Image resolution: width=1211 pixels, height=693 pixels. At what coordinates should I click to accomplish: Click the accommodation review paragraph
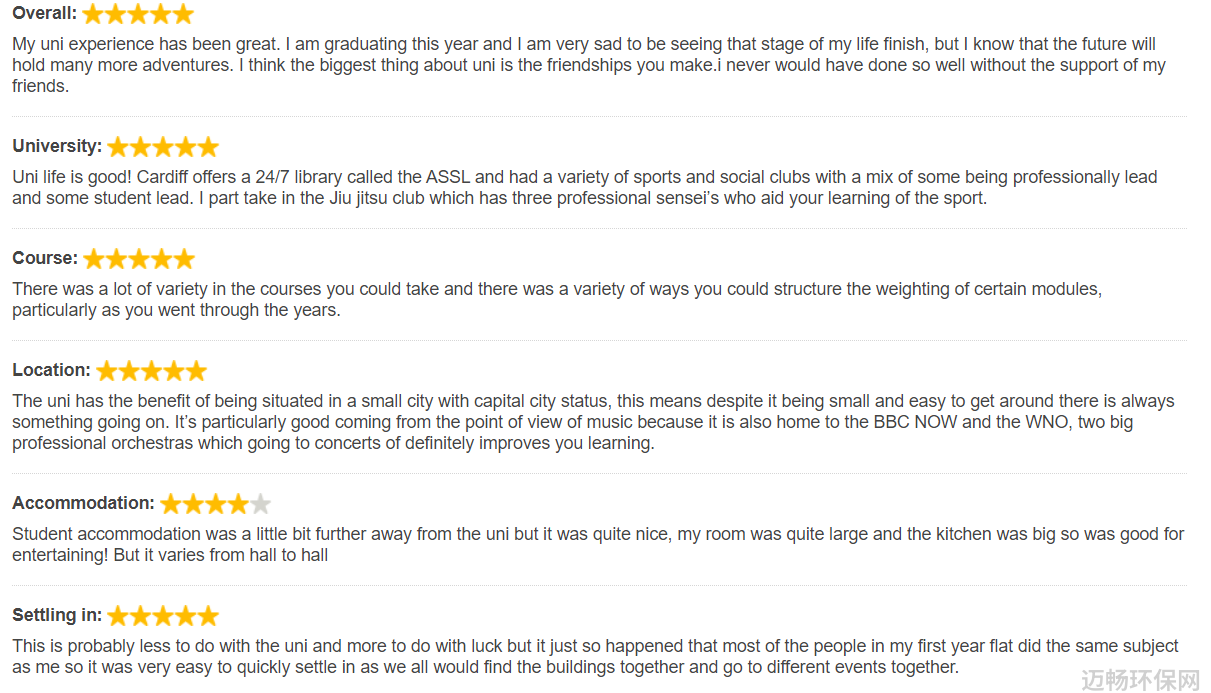tap(598, 545)
